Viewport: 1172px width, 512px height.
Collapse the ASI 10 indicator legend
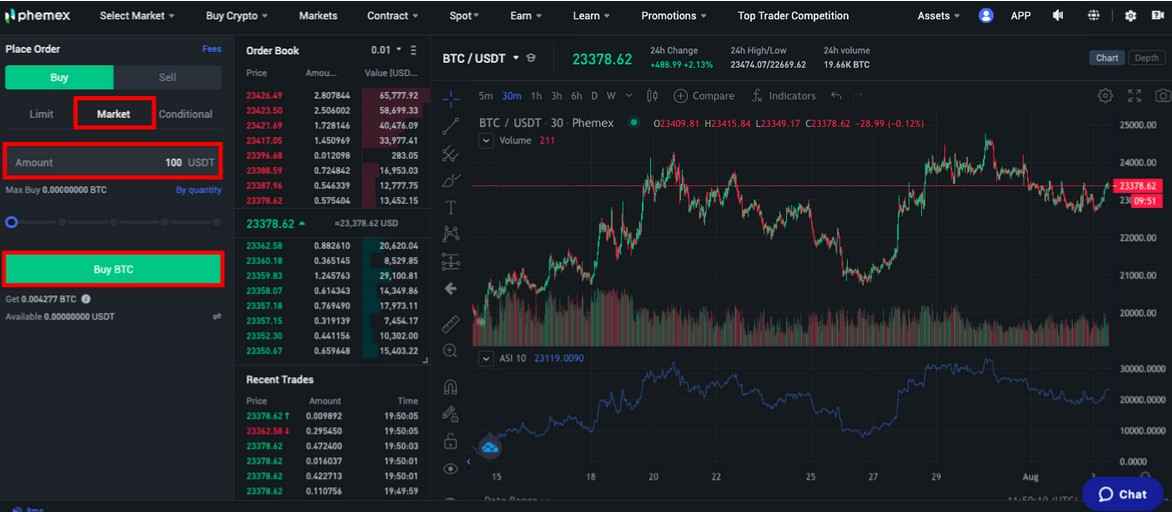[x=487, y=358]
